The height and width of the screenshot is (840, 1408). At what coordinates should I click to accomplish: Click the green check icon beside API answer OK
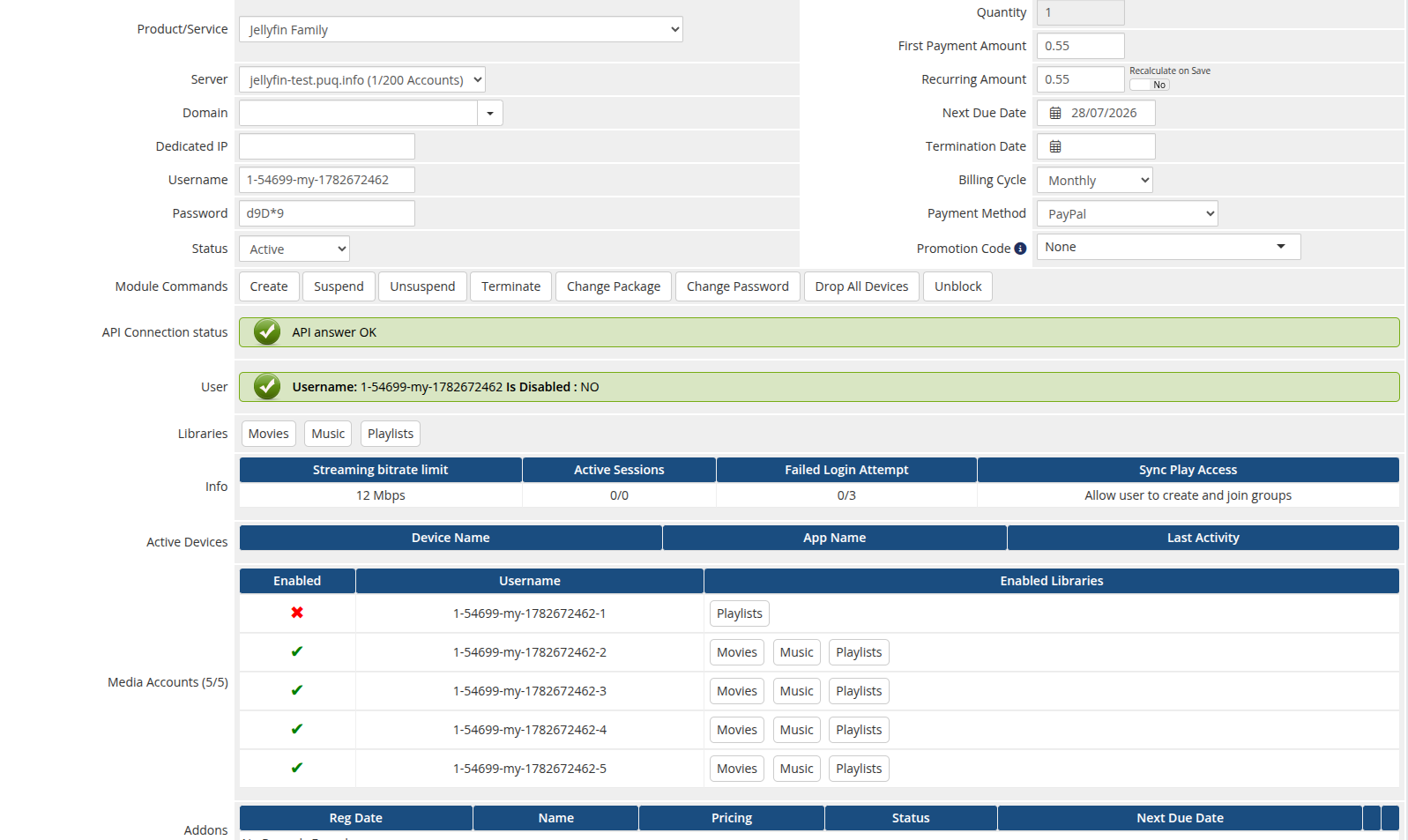tap(267, 332)
